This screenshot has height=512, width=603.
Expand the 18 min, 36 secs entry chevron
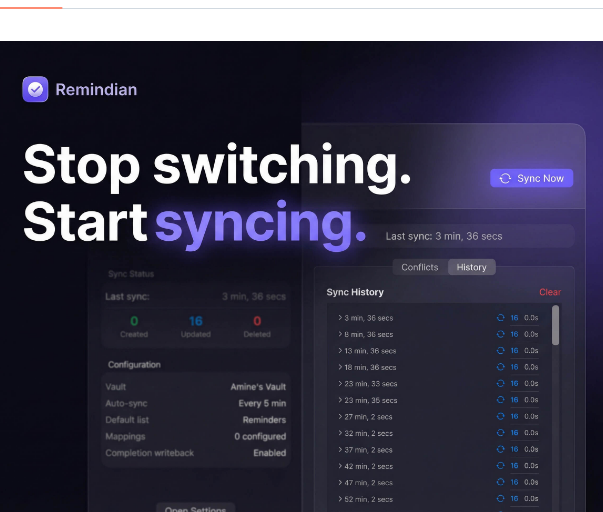(x=340, y=367)
